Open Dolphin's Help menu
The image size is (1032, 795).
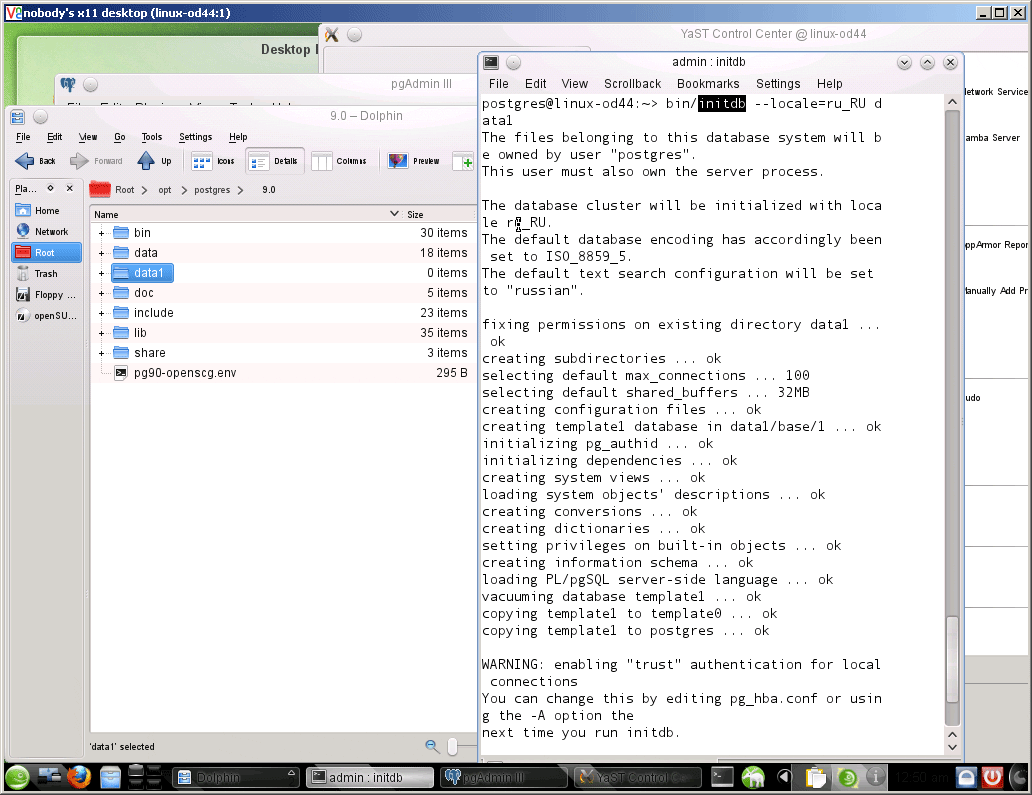(x=238, y=137)
